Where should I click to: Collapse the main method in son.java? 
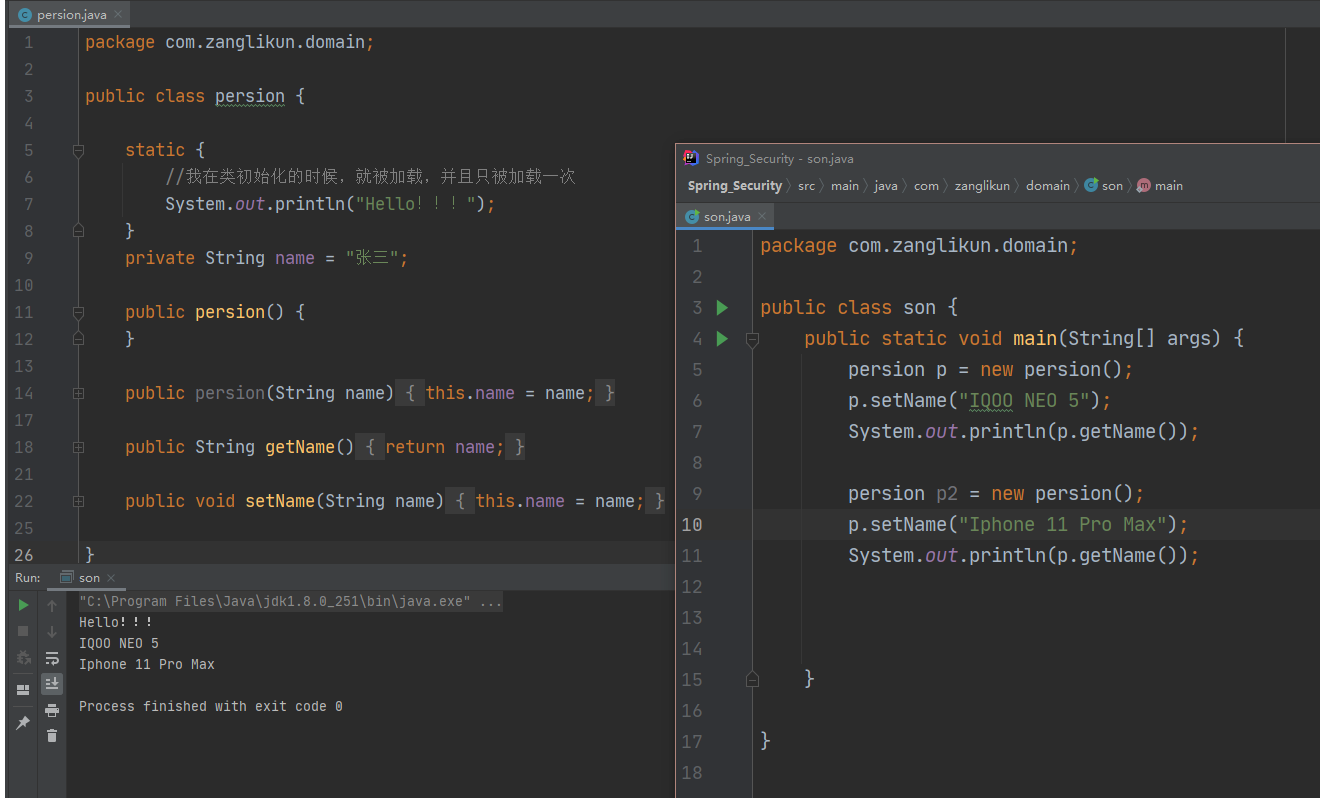coord(752,338)
